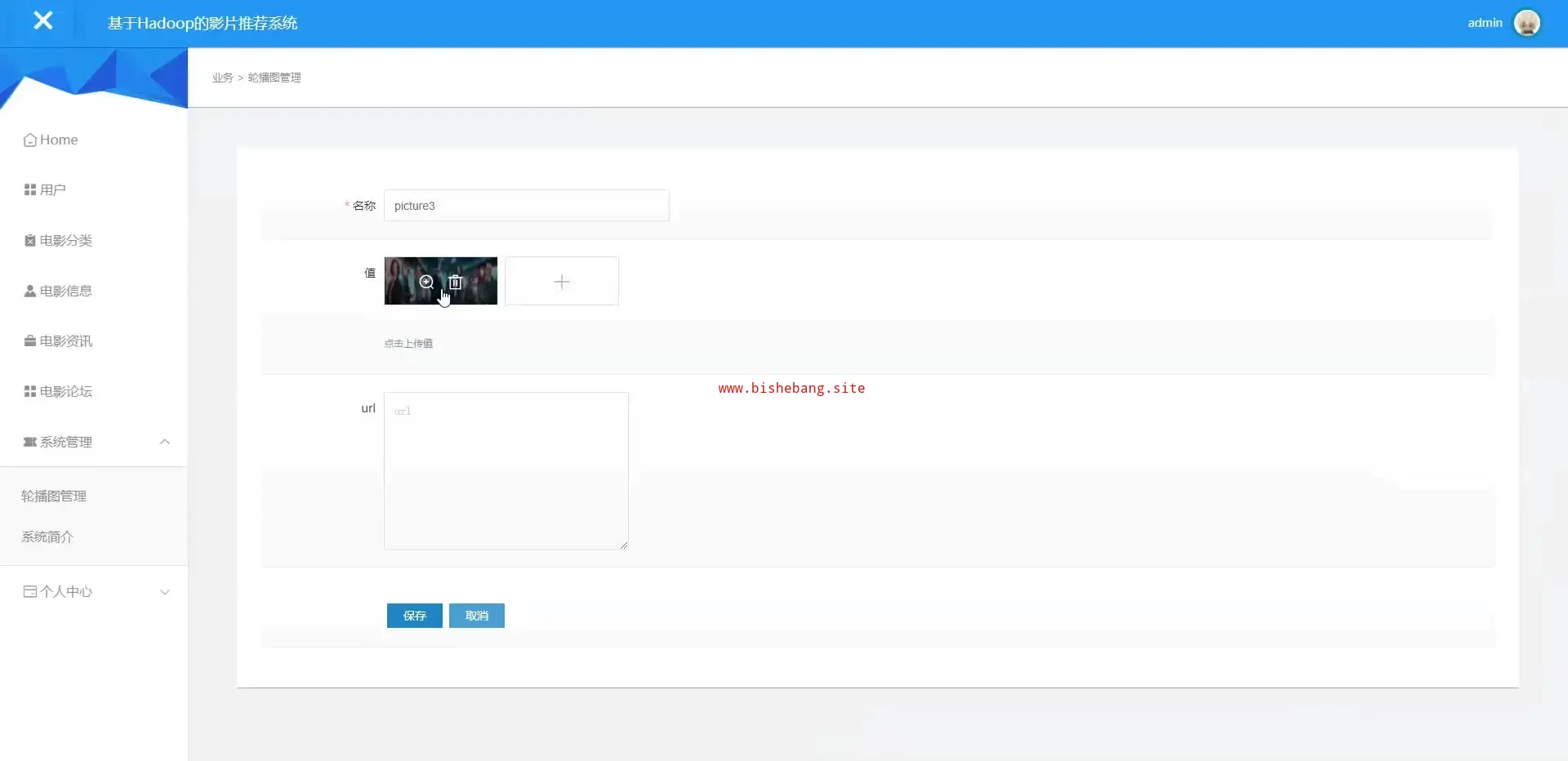This screenshot has height=761, width=1568.
Task: Click the 点击上传值 hint text
Action: click(408, 344)
